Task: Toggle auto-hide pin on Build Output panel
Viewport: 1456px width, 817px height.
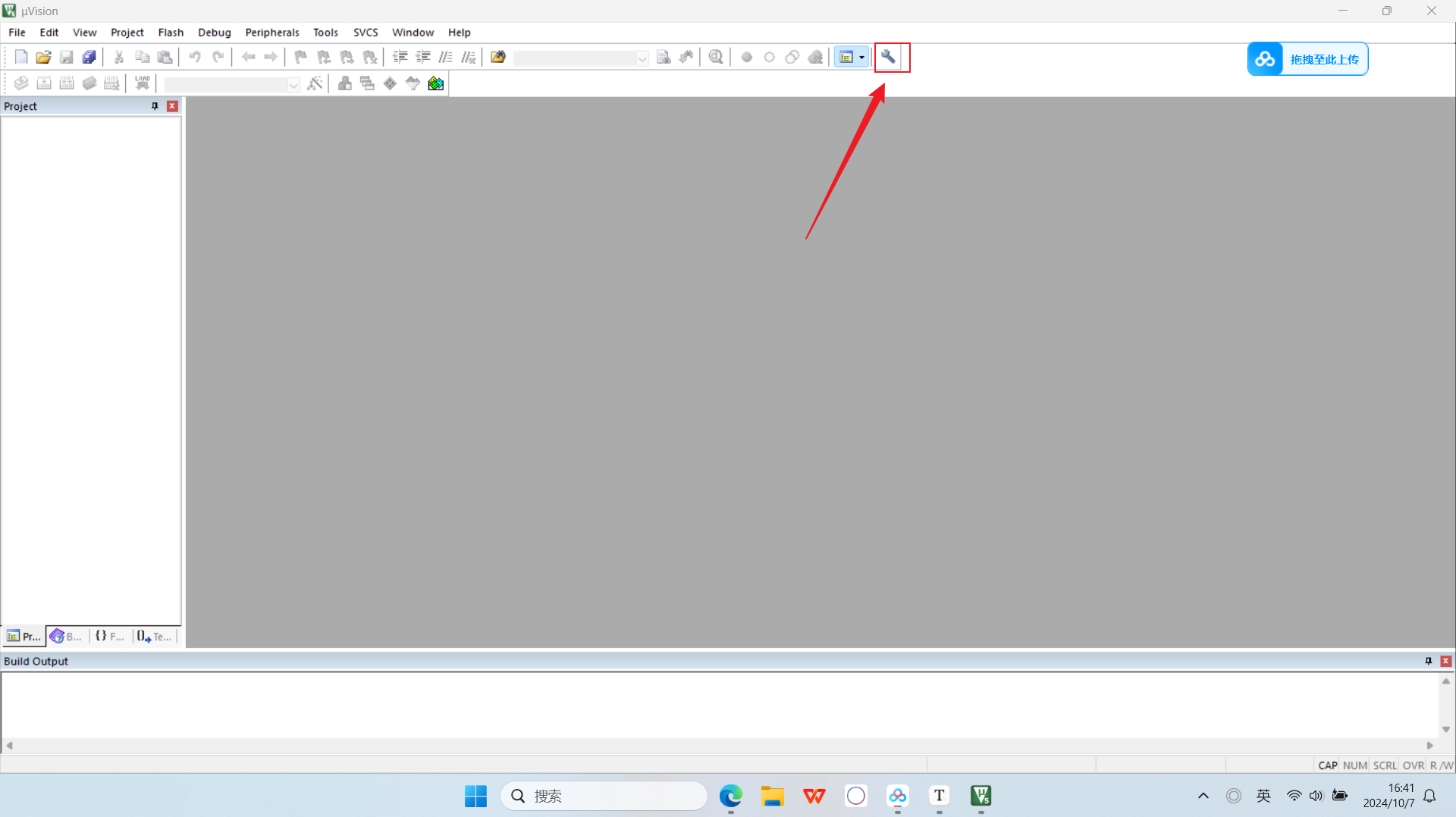Action: click(x=1429, y=662)
